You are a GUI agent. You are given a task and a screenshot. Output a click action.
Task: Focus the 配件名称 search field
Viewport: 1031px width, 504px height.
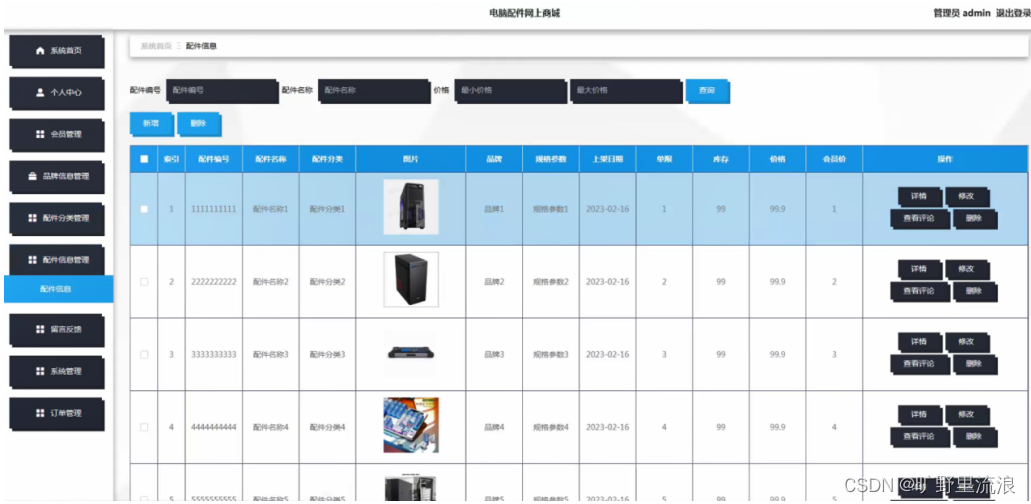[374, 91]
